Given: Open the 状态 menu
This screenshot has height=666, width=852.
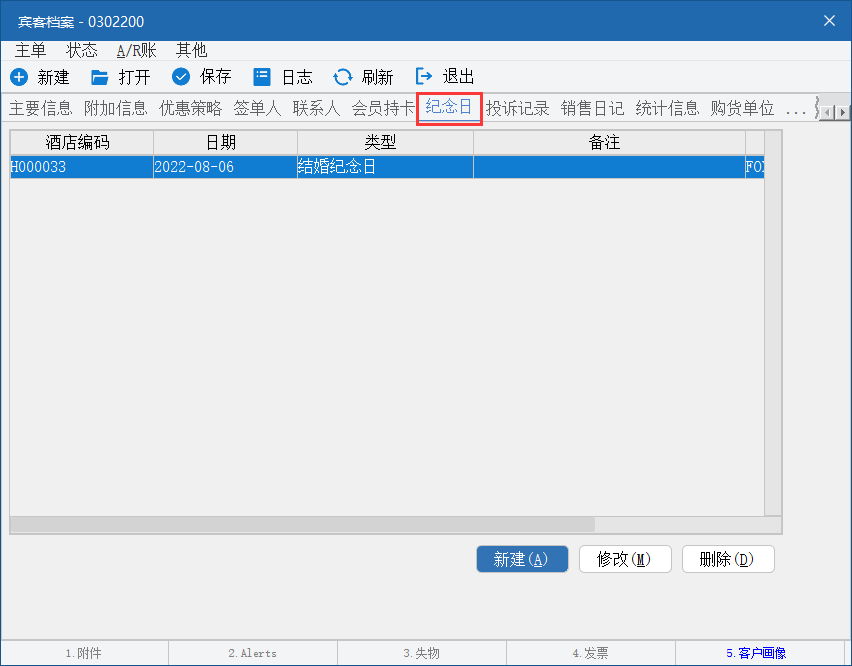Looking at the screenshot, I should [x=82, y=50].
